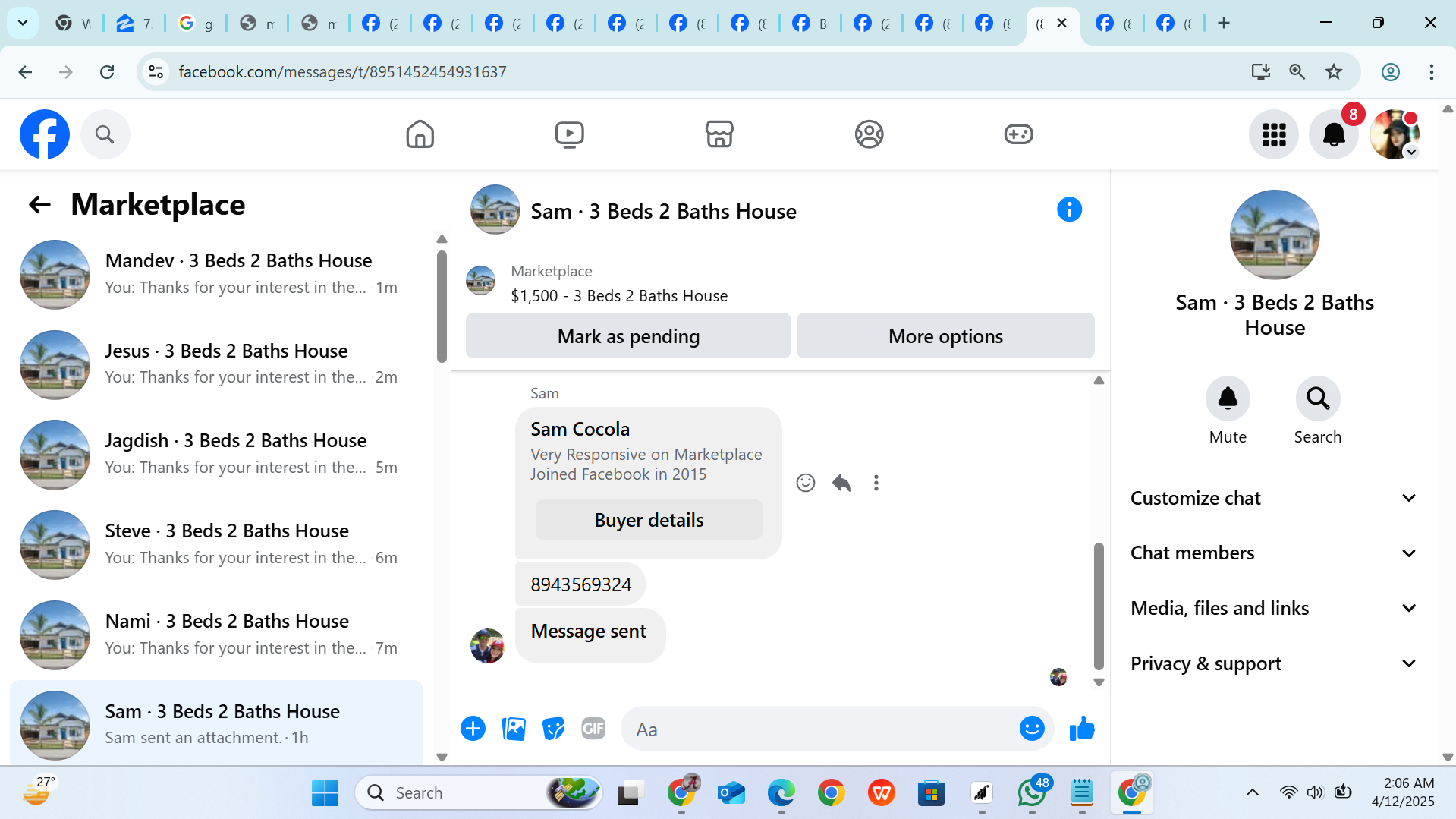This screenshot has height=819, width=1456.
Task: Open conversation information blue i icon
Action: point(1069,209)
